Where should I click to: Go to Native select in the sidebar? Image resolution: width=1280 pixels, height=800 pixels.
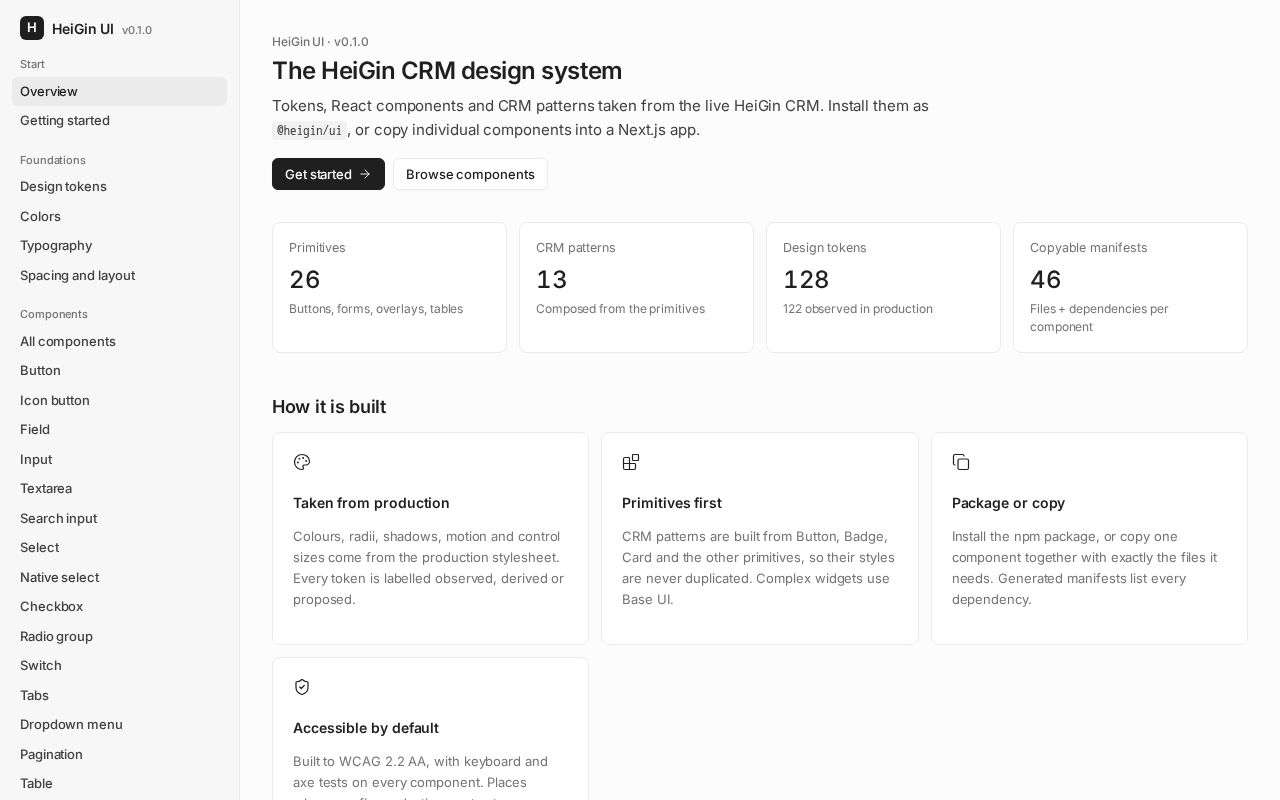point(119,577)
